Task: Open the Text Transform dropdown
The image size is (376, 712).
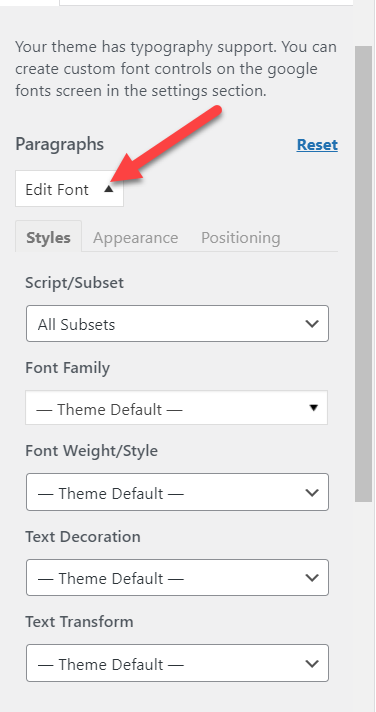Action: pyautogui.click(x=177, y=663)
